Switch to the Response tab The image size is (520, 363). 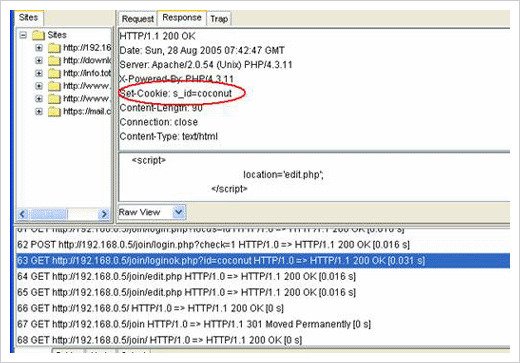tap(182, 18)
